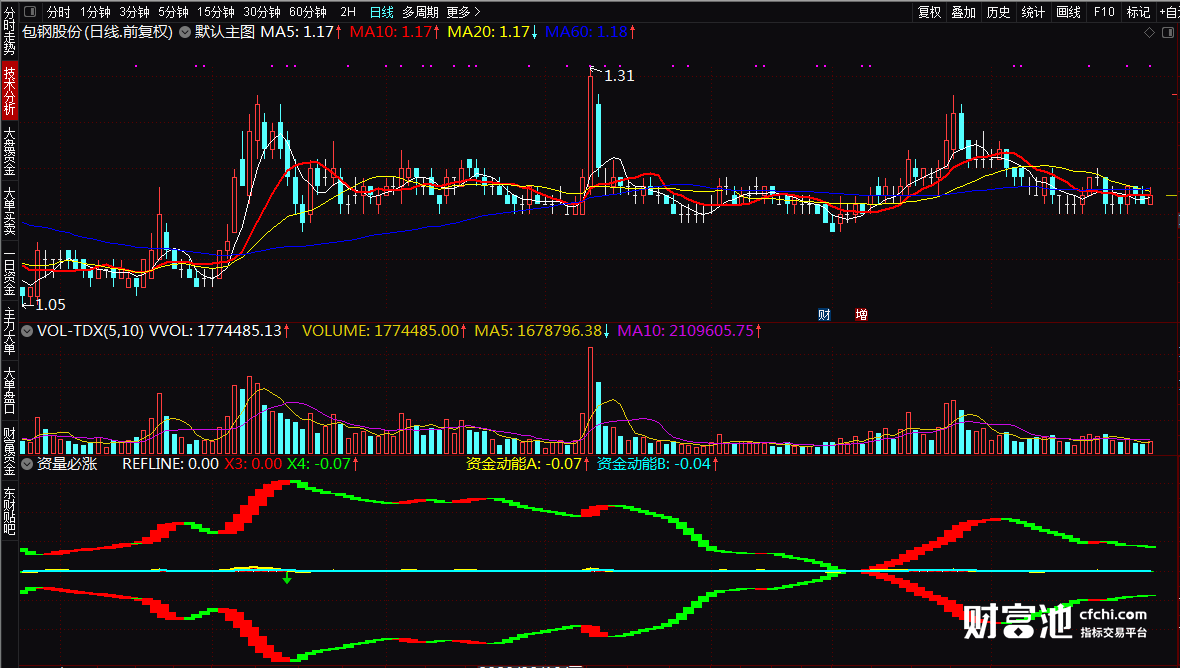Click the 1.05 low price label
Screen dimensions: 1180x668
click(x=50, y=305)
